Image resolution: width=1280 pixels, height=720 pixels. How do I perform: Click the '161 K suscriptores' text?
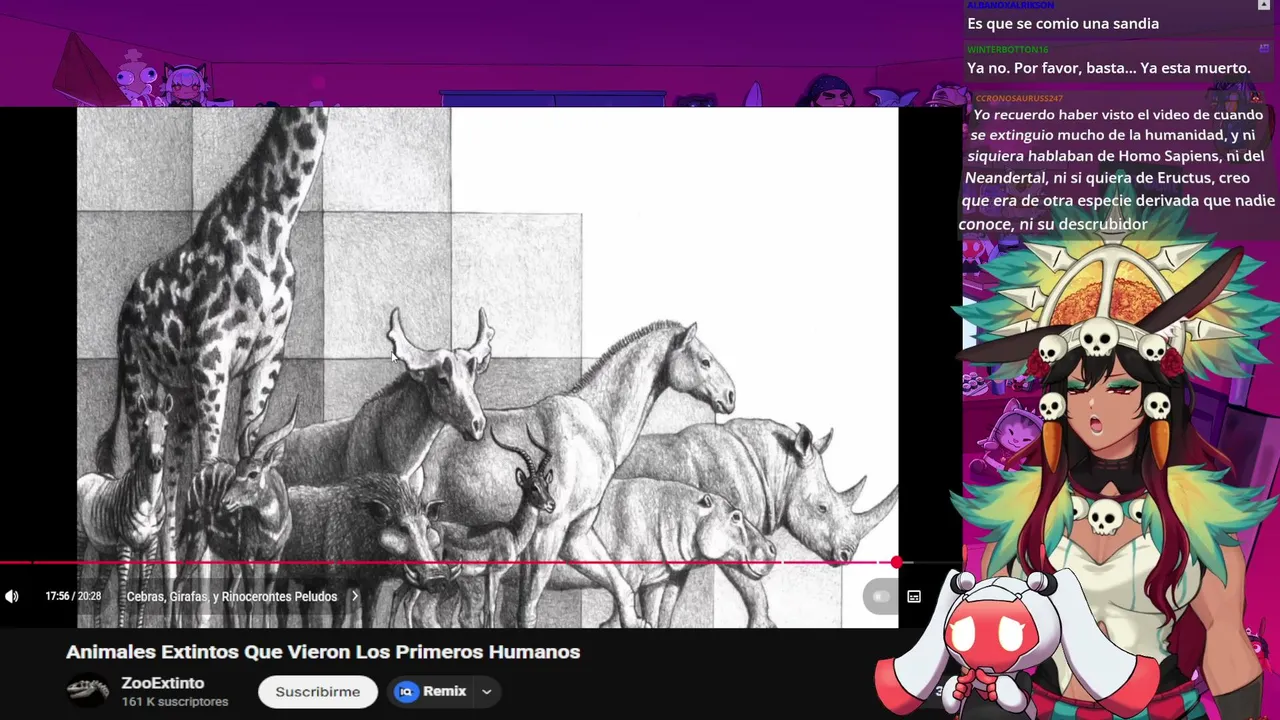(x=175, y=702)
